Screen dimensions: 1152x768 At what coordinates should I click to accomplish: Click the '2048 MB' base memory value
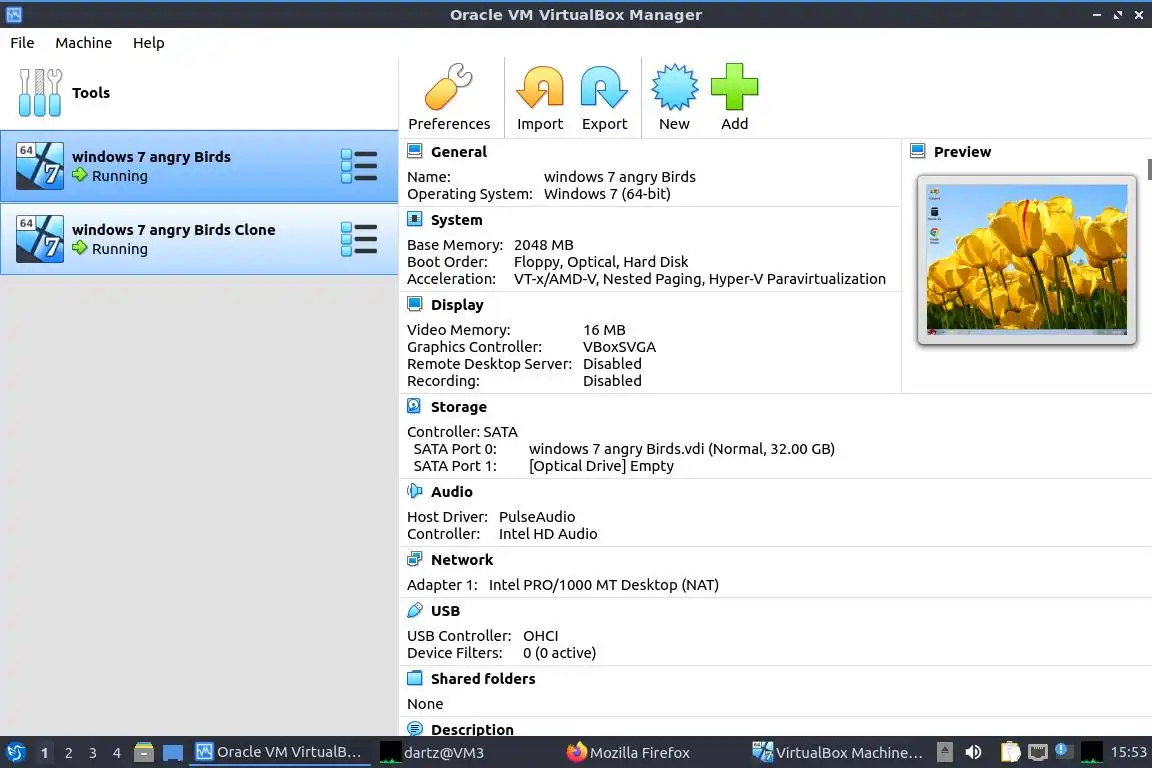544,244
